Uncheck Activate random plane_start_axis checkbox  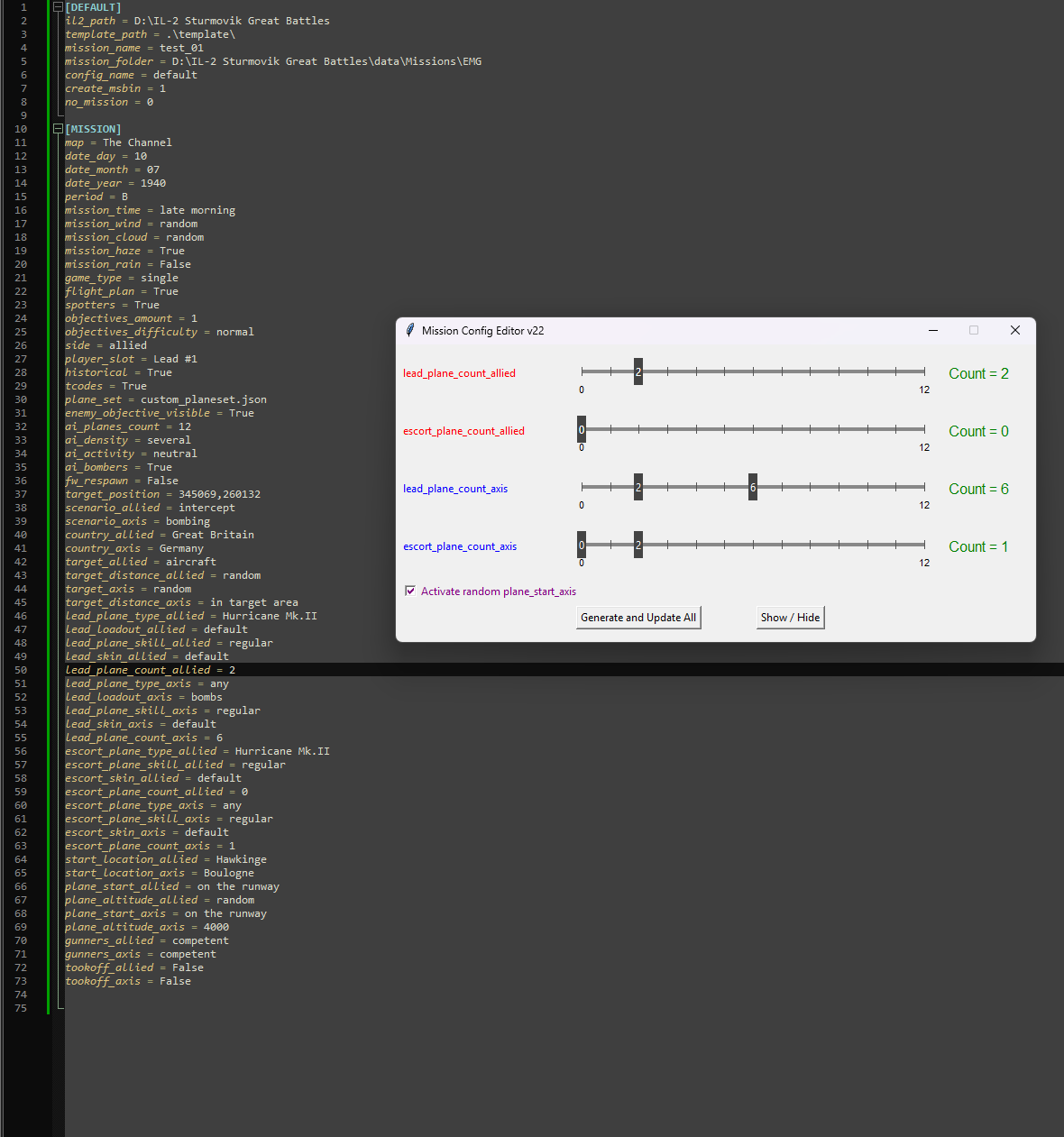click(x=410, y=591)
